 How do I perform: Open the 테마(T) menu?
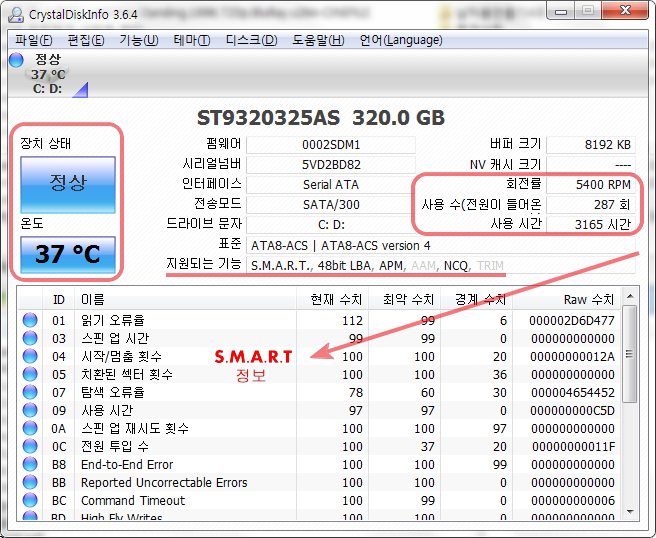coord(192,40)
